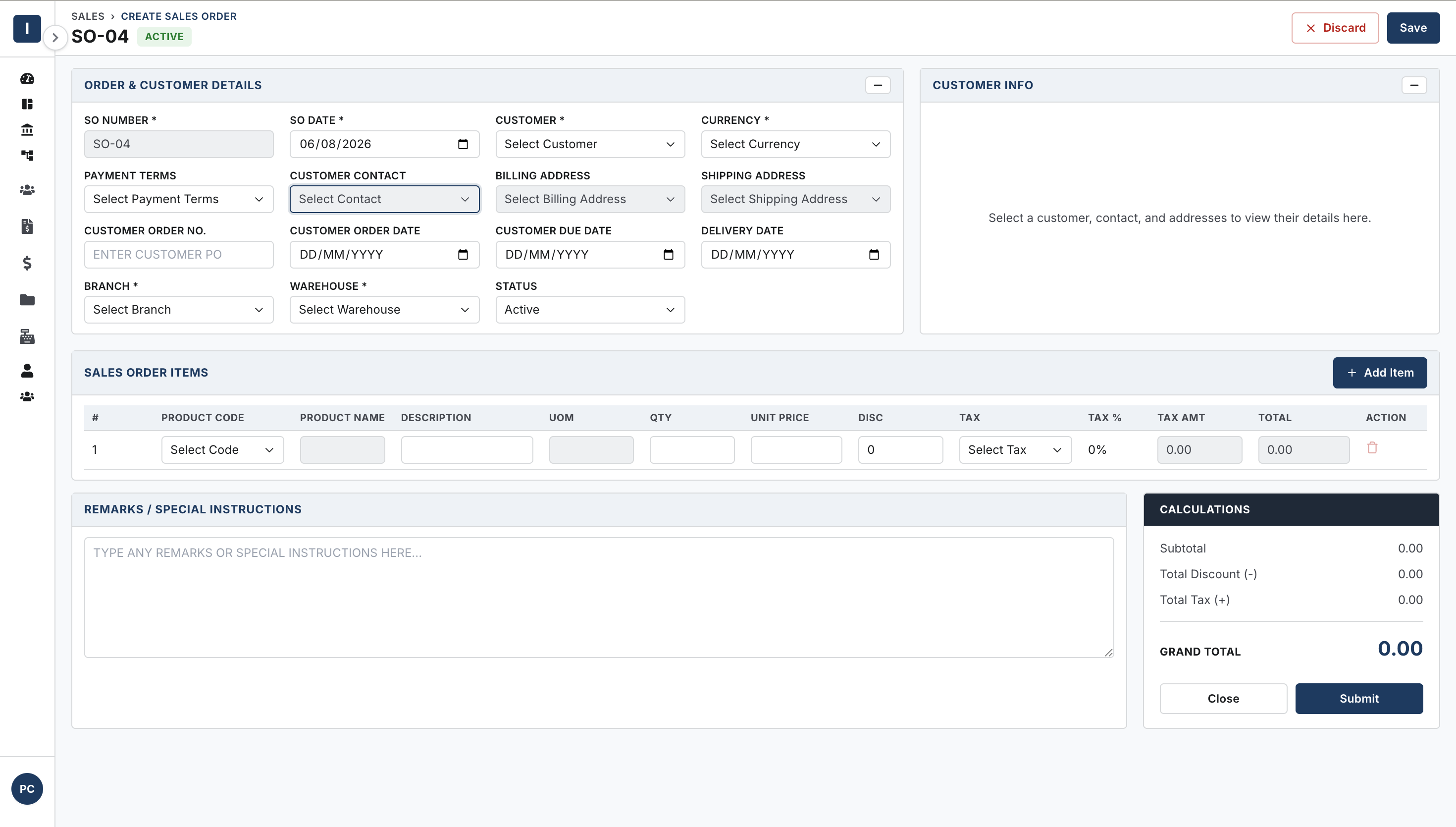Open the bank building icon in sidebar
The width and height of the screenshot is (1456, 827).
27,129
